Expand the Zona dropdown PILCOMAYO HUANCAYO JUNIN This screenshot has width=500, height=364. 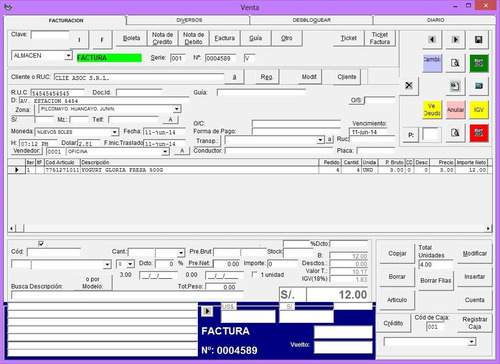pyautogui.click(x=177, y=109)
